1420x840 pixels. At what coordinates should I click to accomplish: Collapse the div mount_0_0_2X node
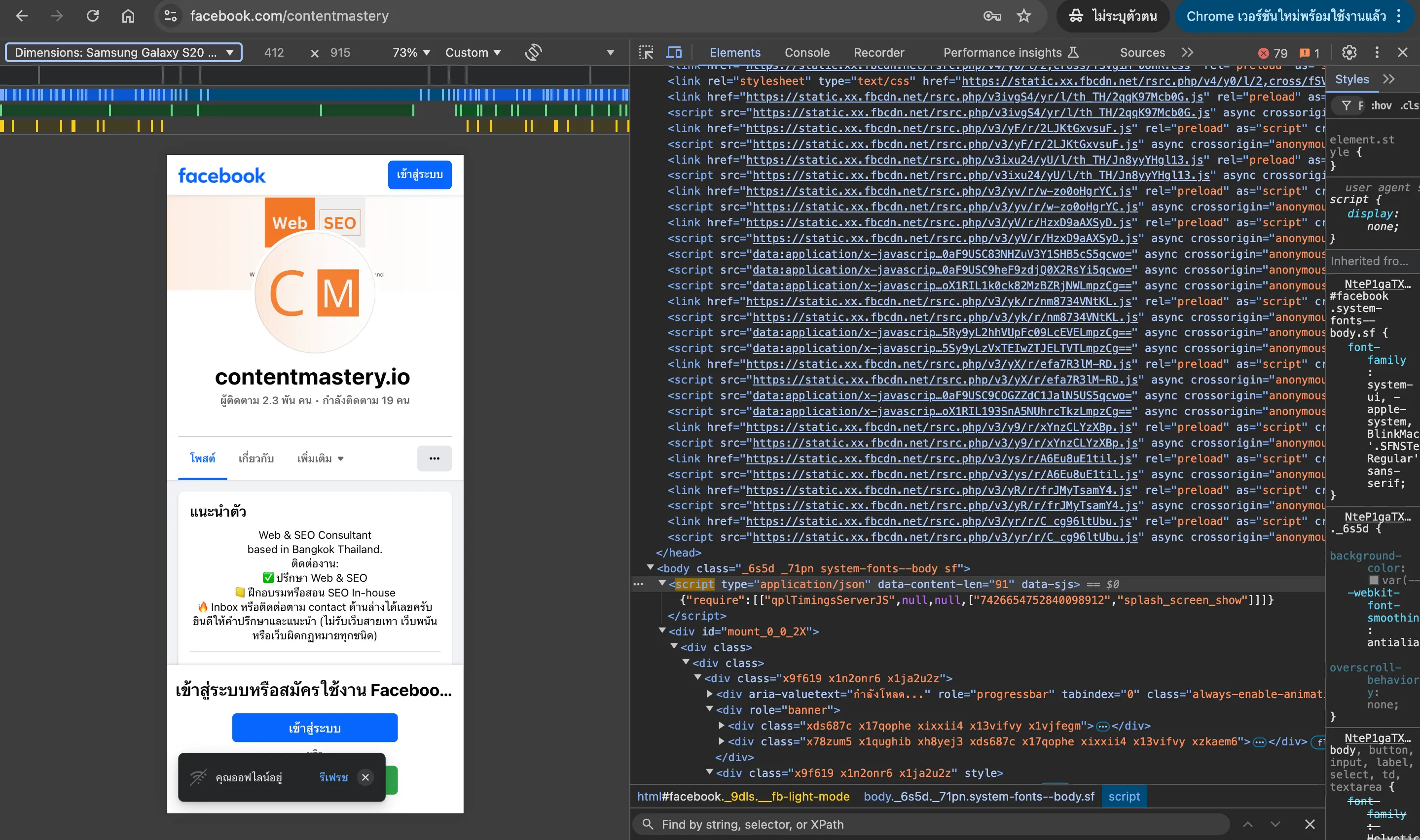click(662, 630)
